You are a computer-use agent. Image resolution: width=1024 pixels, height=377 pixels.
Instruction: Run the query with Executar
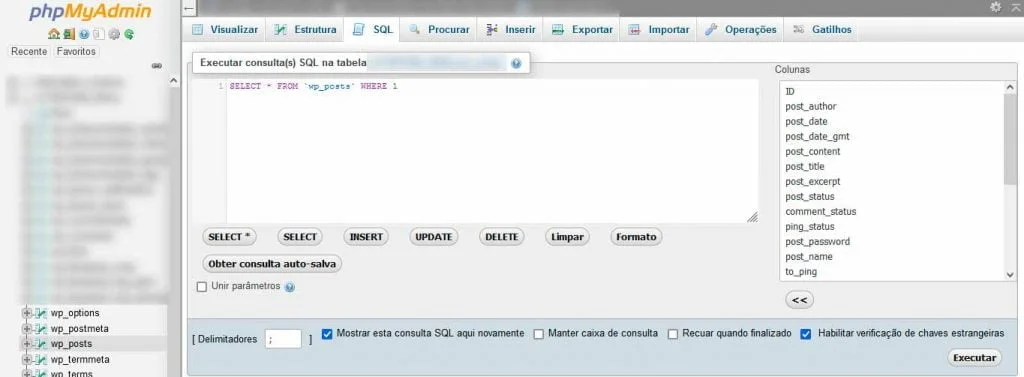tap(974, 357)
